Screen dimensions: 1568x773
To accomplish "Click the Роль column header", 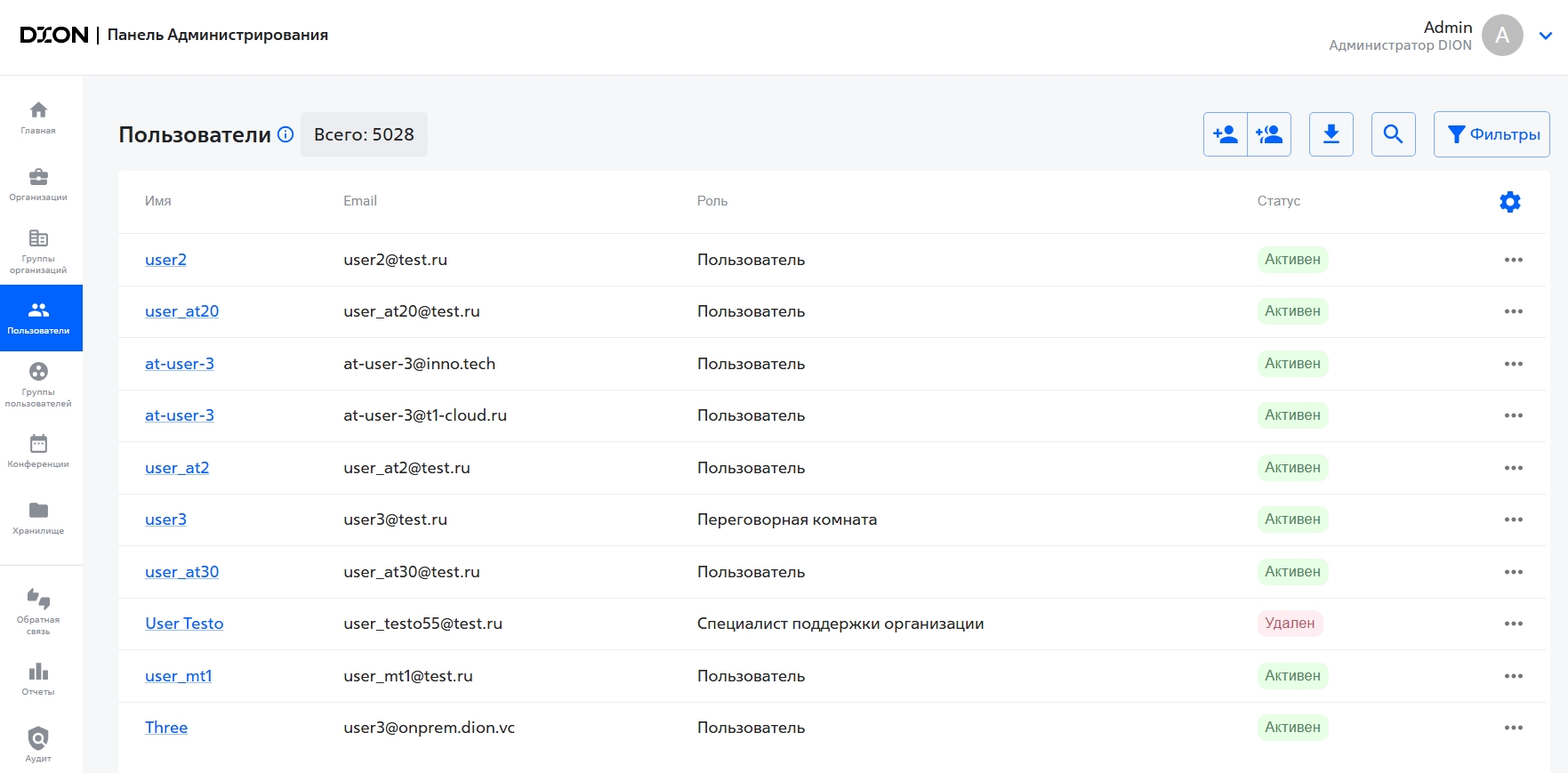I will pos(712,201).
